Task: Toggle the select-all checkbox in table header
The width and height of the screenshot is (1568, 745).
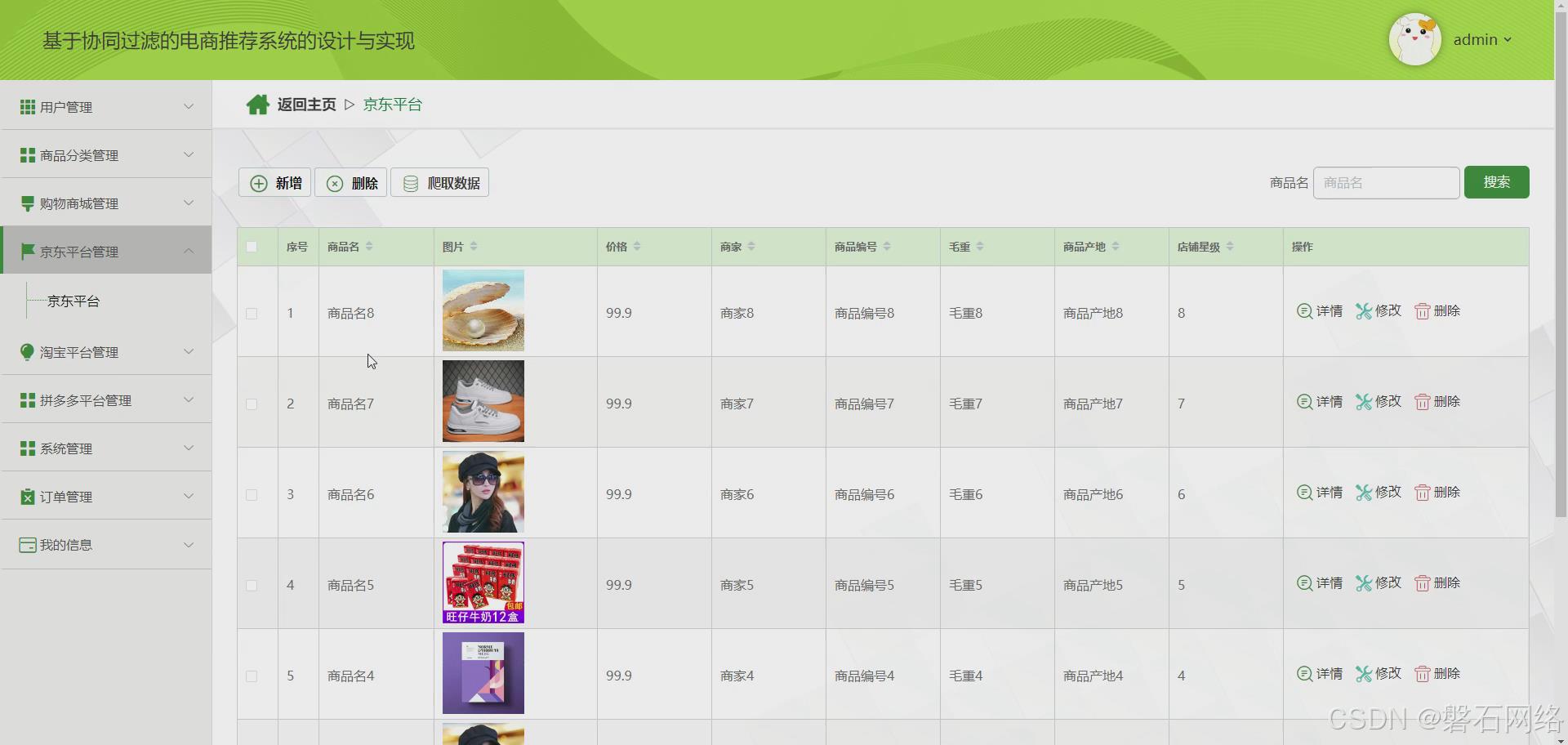Action: (252, 247)
